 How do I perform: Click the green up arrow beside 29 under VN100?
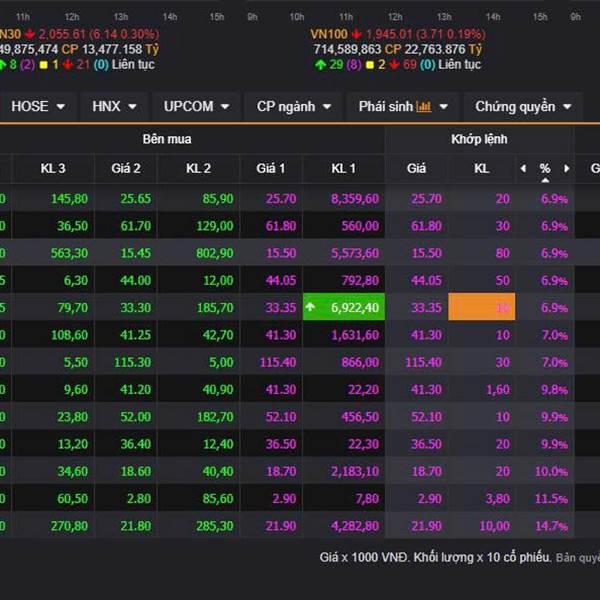coord(318,64)
